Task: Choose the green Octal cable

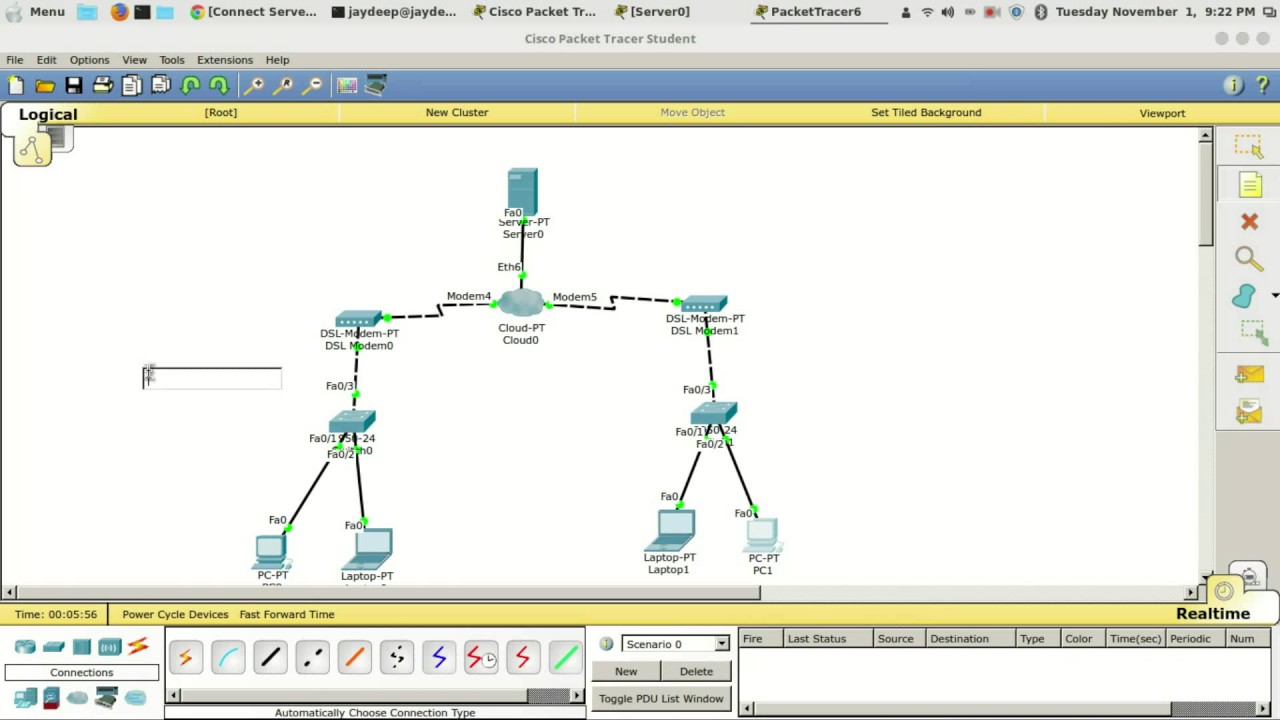Action: pyautogui.click(x=565, y=657)
